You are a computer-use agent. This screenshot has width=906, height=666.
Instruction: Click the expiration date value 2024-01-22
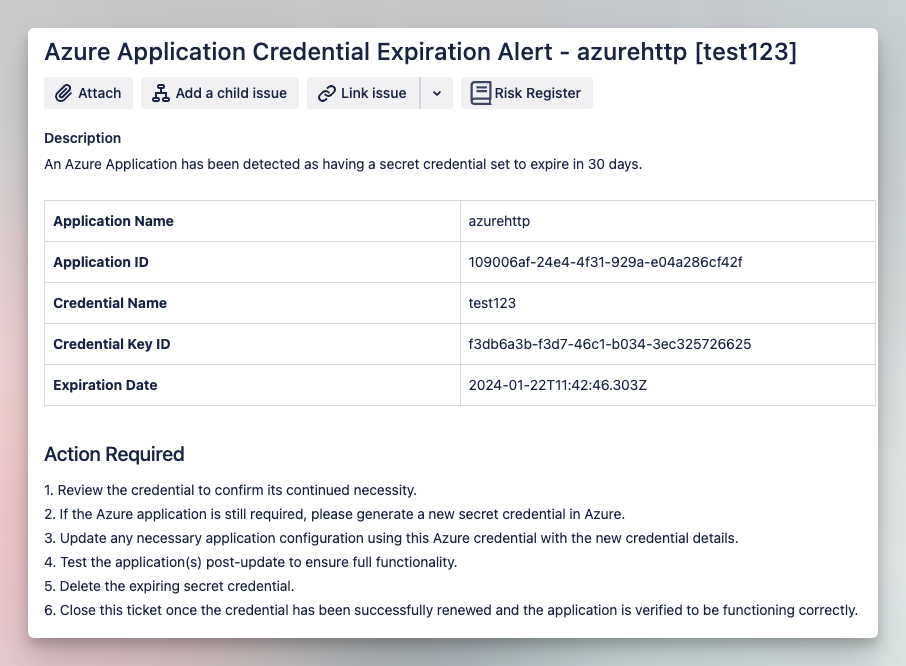coord(558,385)
